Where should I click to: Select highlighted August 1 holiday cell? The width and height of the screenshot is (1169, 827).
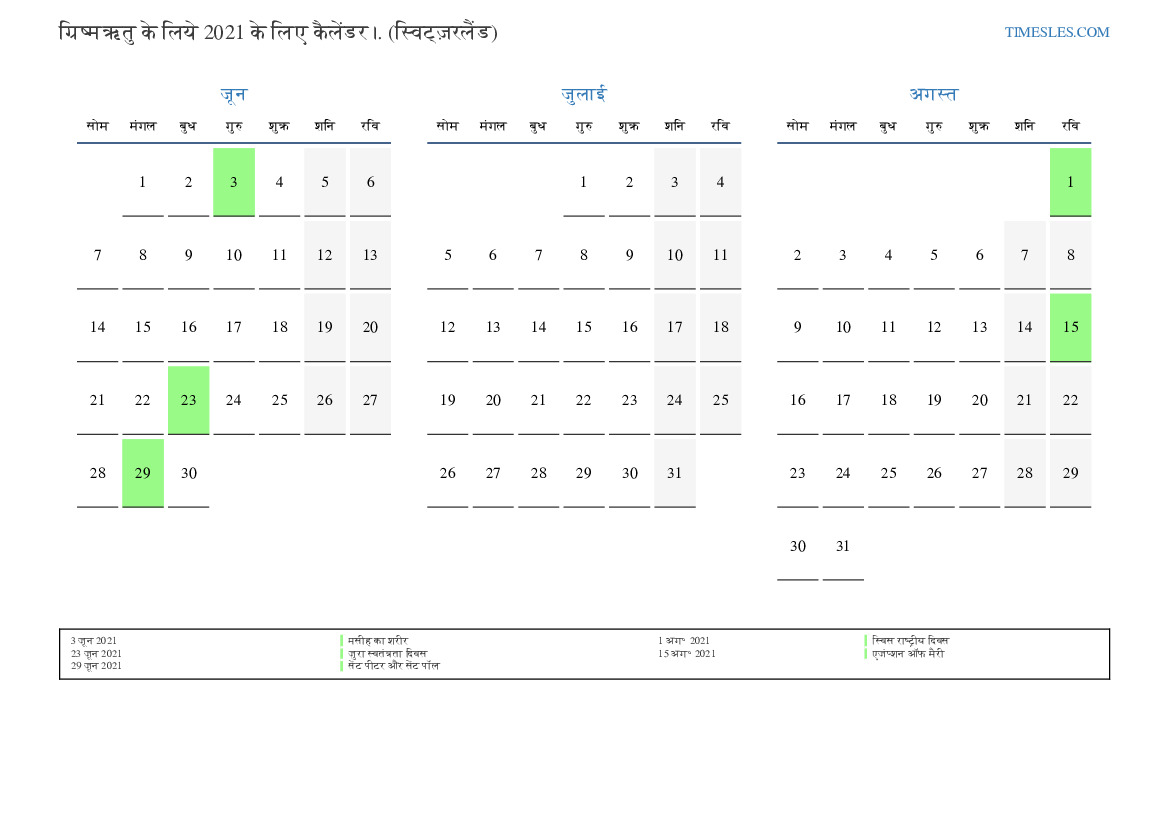point(1071,182)
